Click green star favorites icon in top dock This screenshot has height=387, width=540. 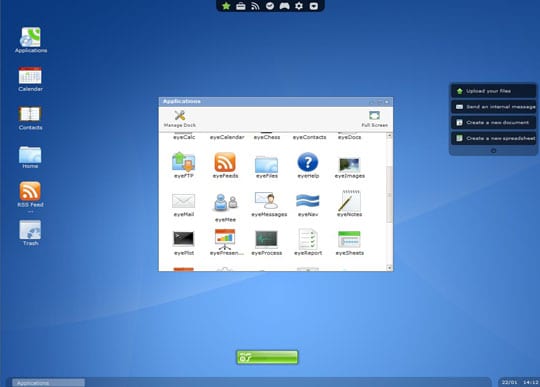point(226,6)
